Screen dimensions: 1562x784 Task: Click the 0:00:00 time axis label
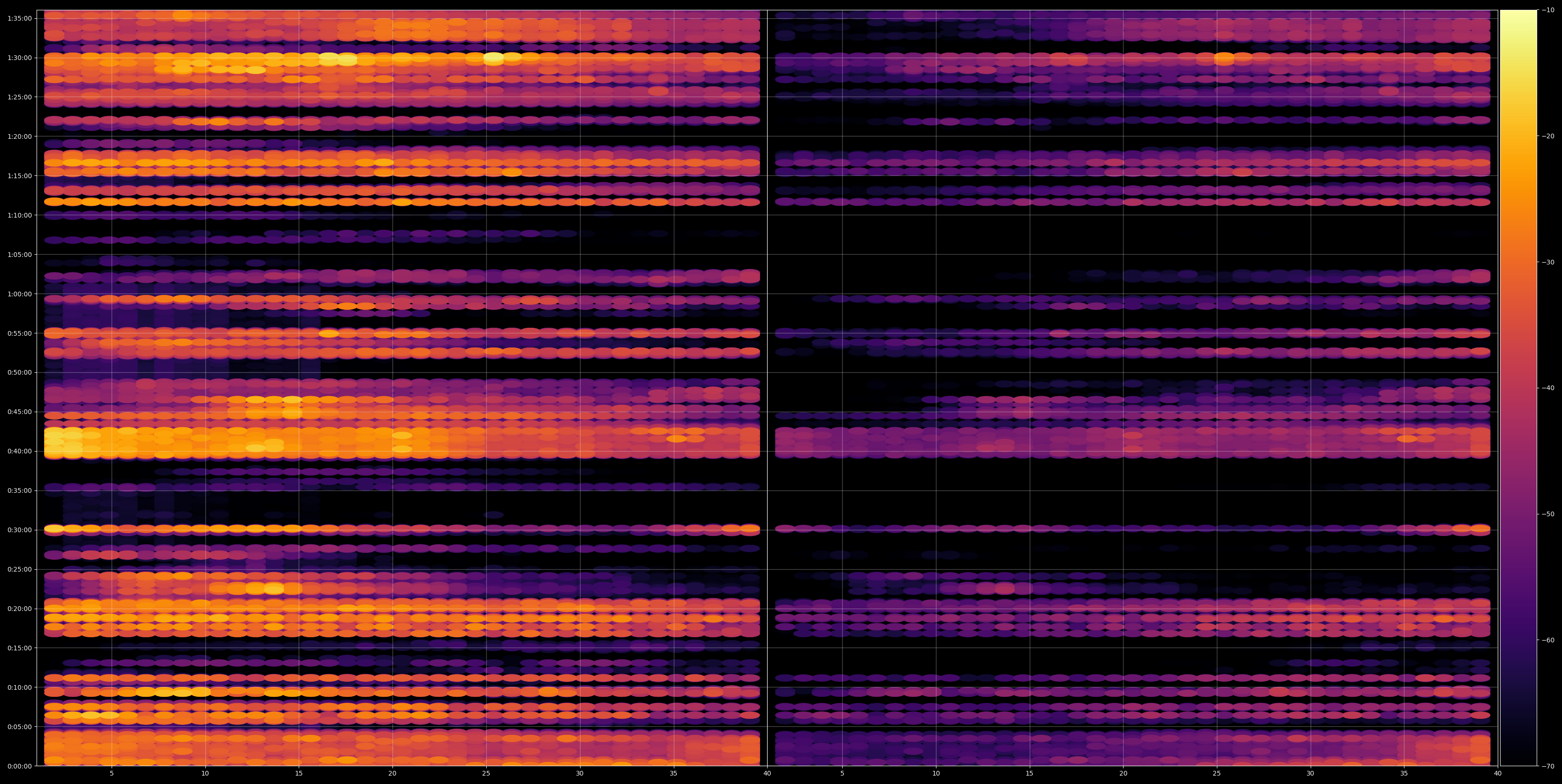(19, 766)
